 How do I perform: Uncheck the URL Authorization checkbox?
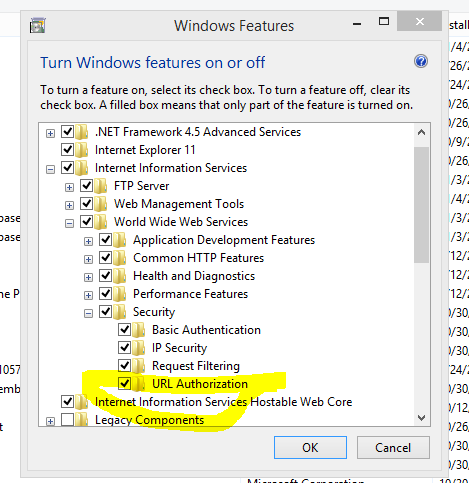click(x=125, y=384)
